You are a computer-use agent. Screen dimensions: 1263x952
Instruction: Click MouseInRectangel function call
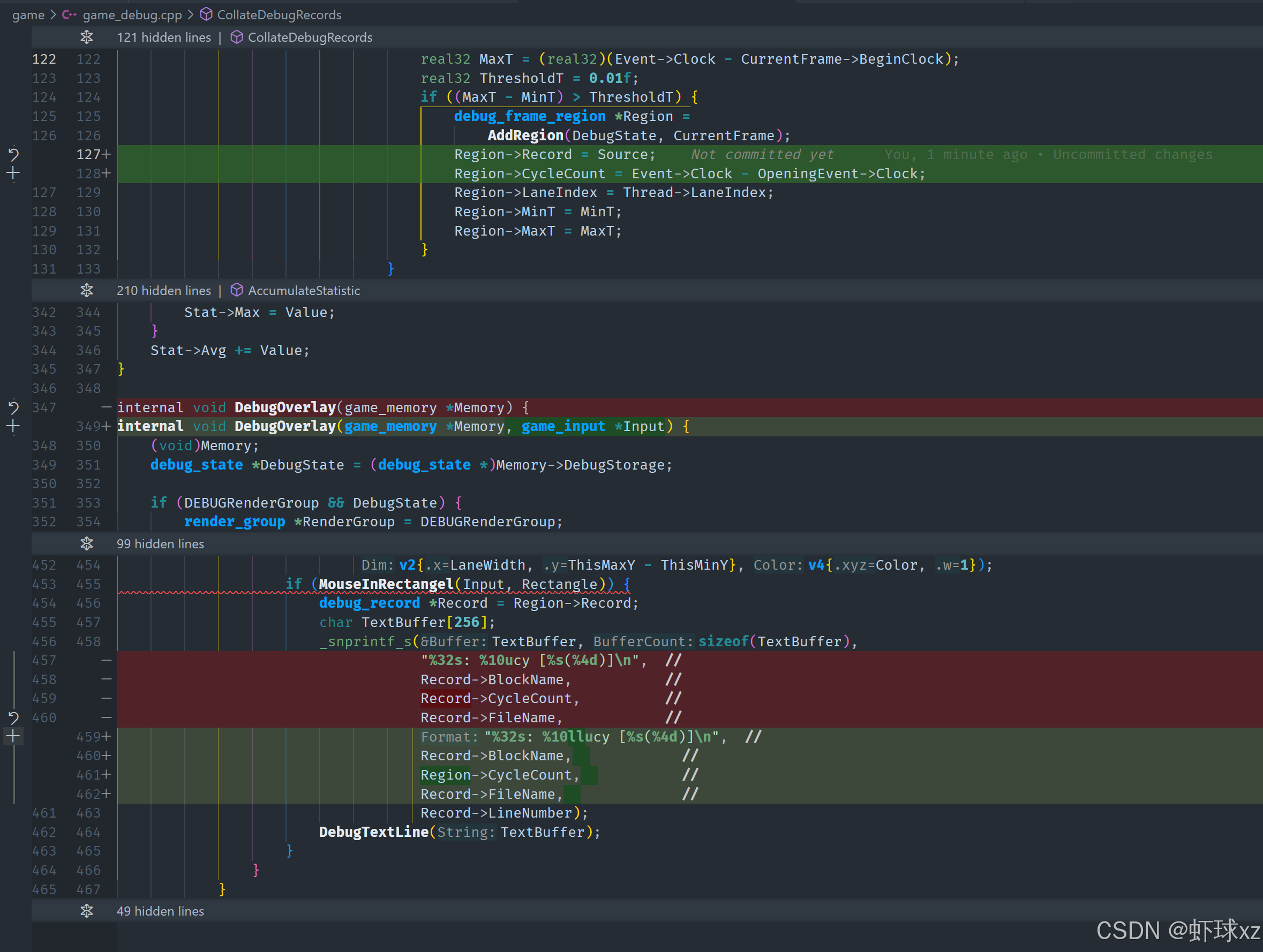coord(386,585)
